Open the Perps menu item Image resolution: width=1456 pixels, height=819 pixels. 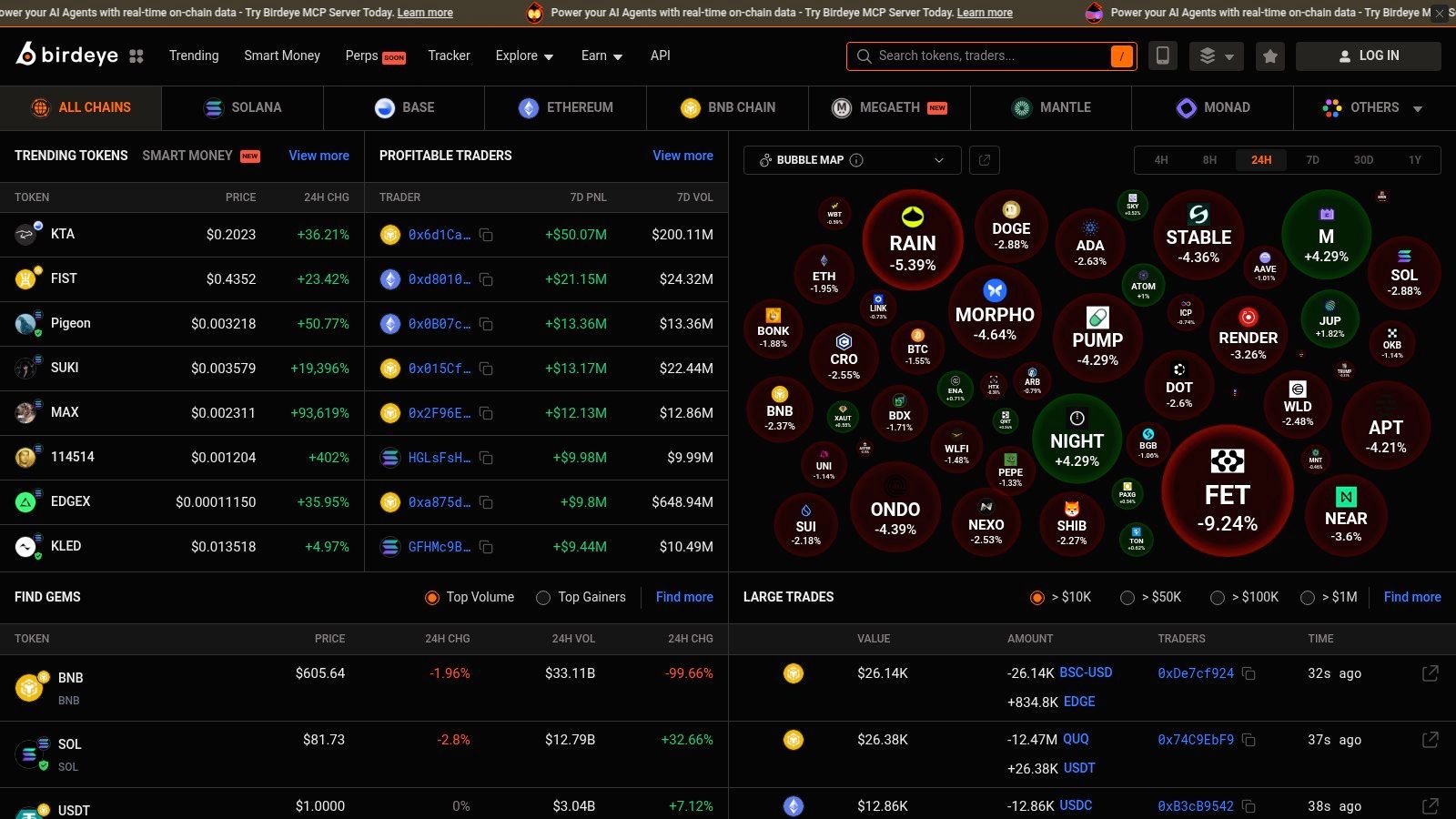coord(375,56)
